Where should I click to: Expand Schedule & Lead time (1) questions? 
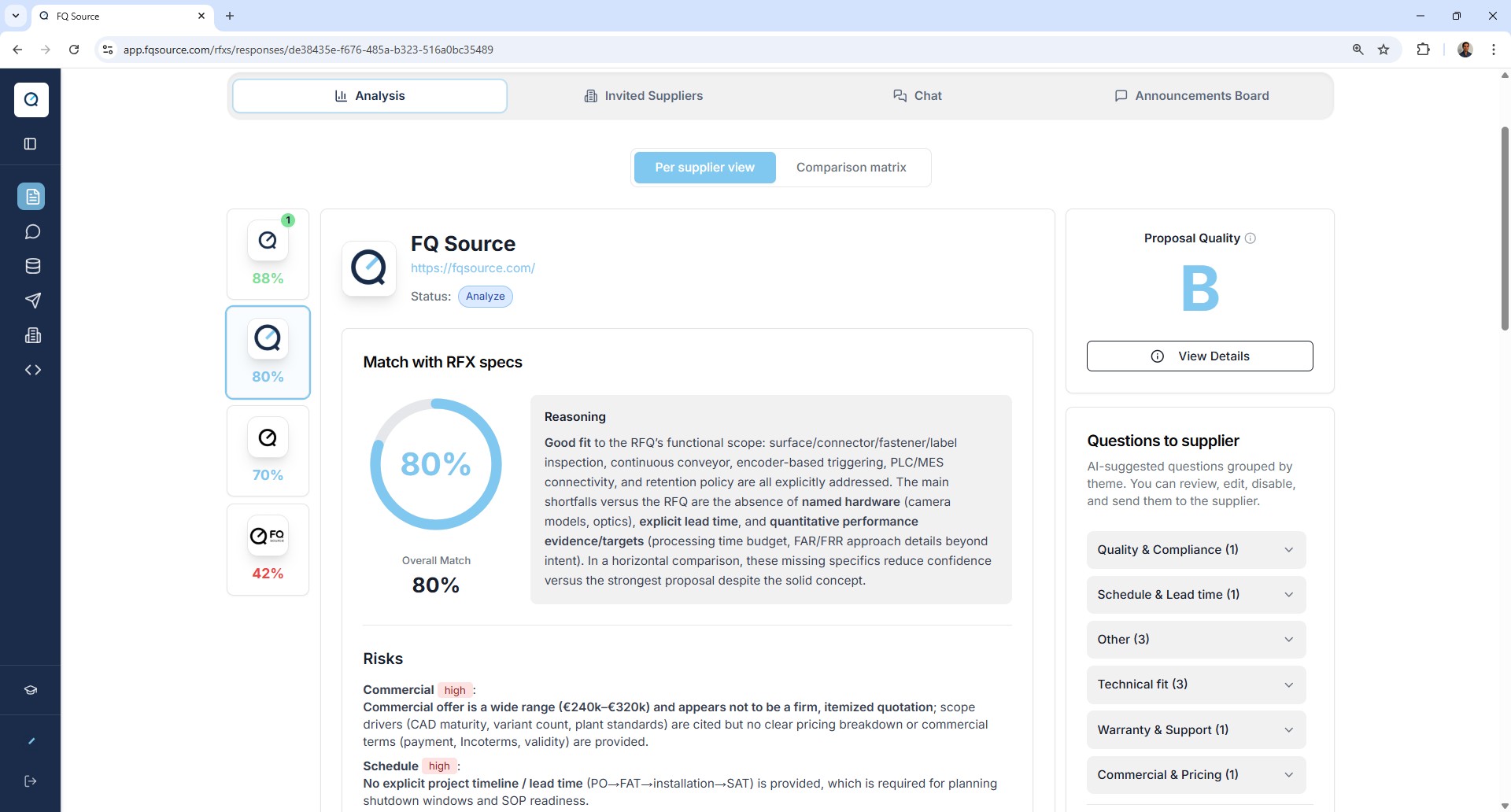coord(1196,595)
